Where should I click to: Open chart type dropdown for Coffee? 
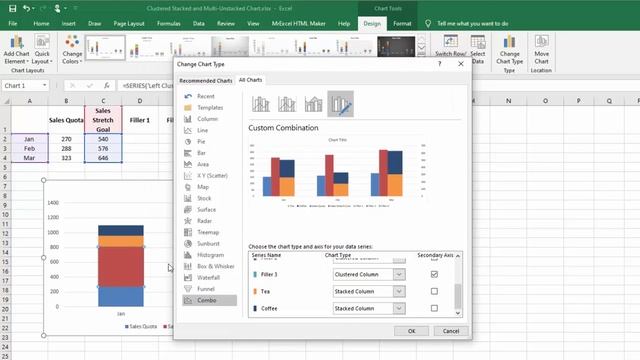[x=399, y=309]
